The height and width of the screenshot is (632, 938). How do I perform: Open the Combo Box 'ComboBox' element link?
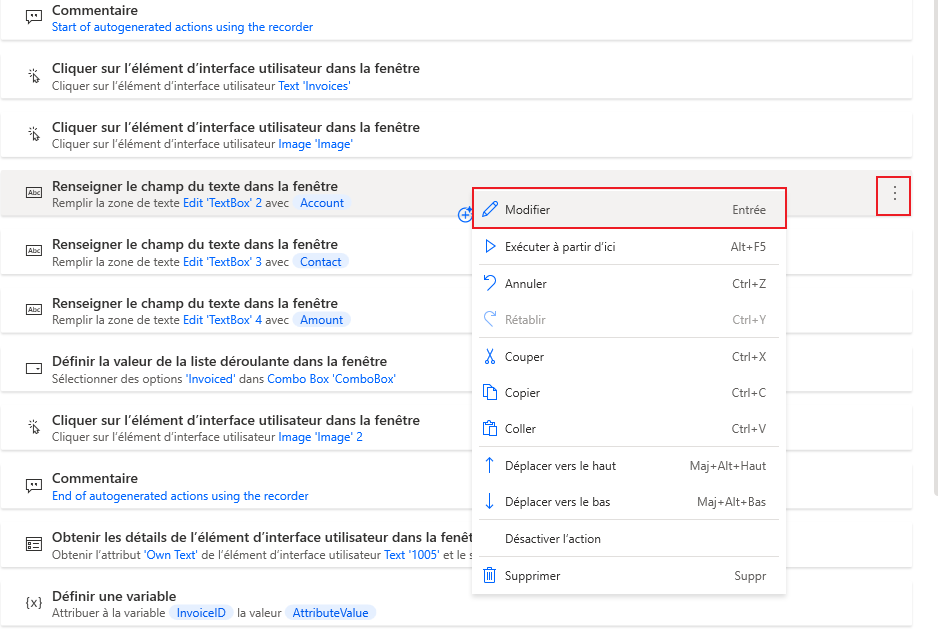click(x=331, y=379)
